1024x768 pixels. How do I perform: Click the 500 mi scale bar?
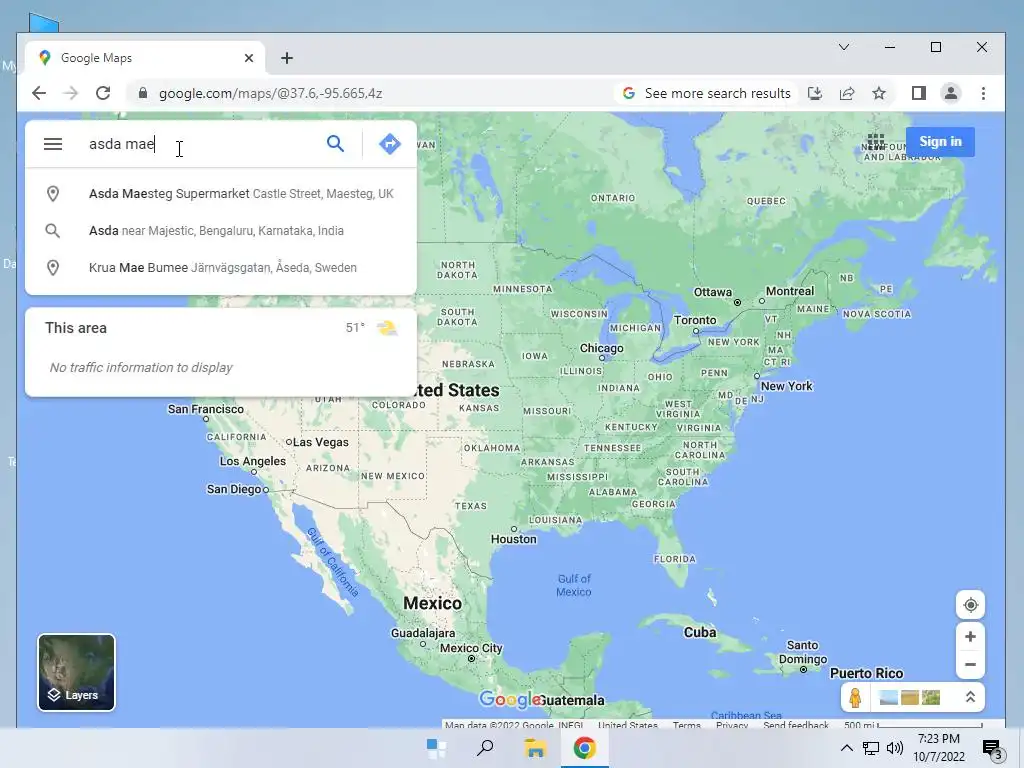913,725
